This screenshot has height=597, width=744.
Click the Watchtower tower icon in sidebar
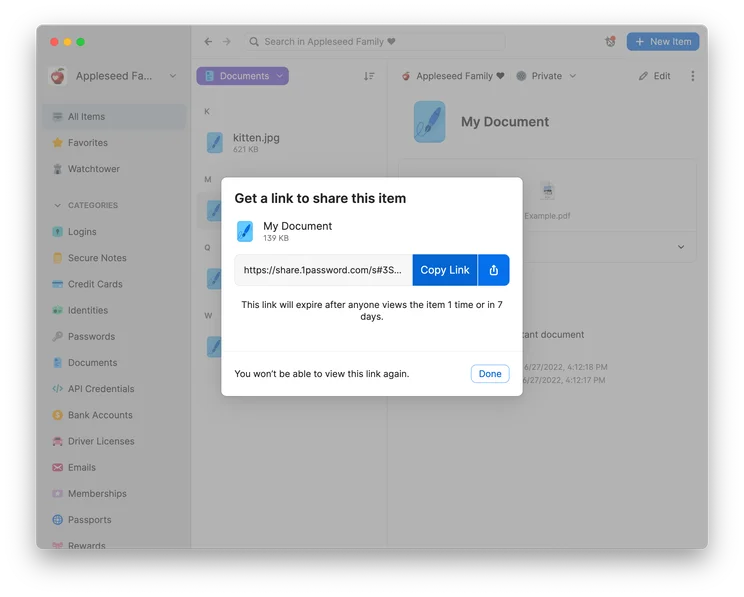pyautogui.click(x=57, y=168)
